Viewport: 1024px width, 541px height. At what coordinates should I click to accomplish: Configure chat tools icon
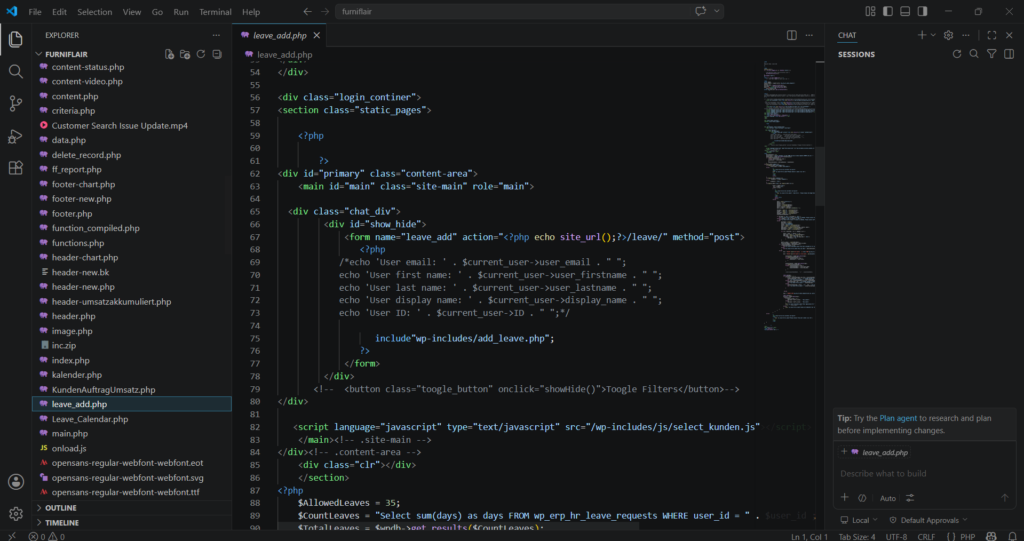pos(910,498)
